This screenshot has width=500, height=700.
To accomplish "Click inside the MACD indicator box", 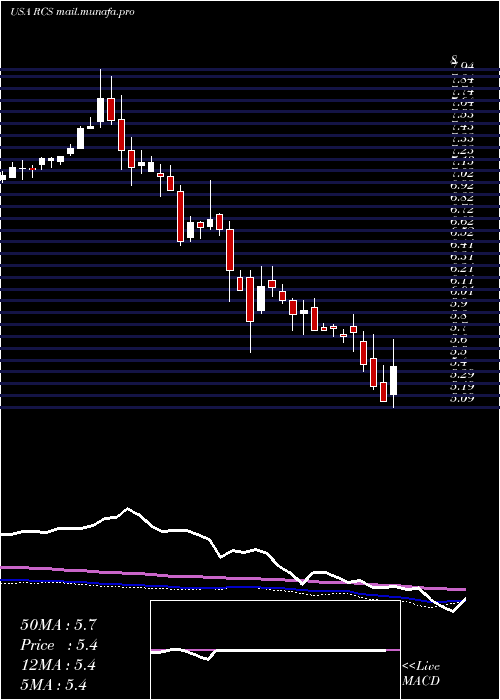I will tap(275, 650).
